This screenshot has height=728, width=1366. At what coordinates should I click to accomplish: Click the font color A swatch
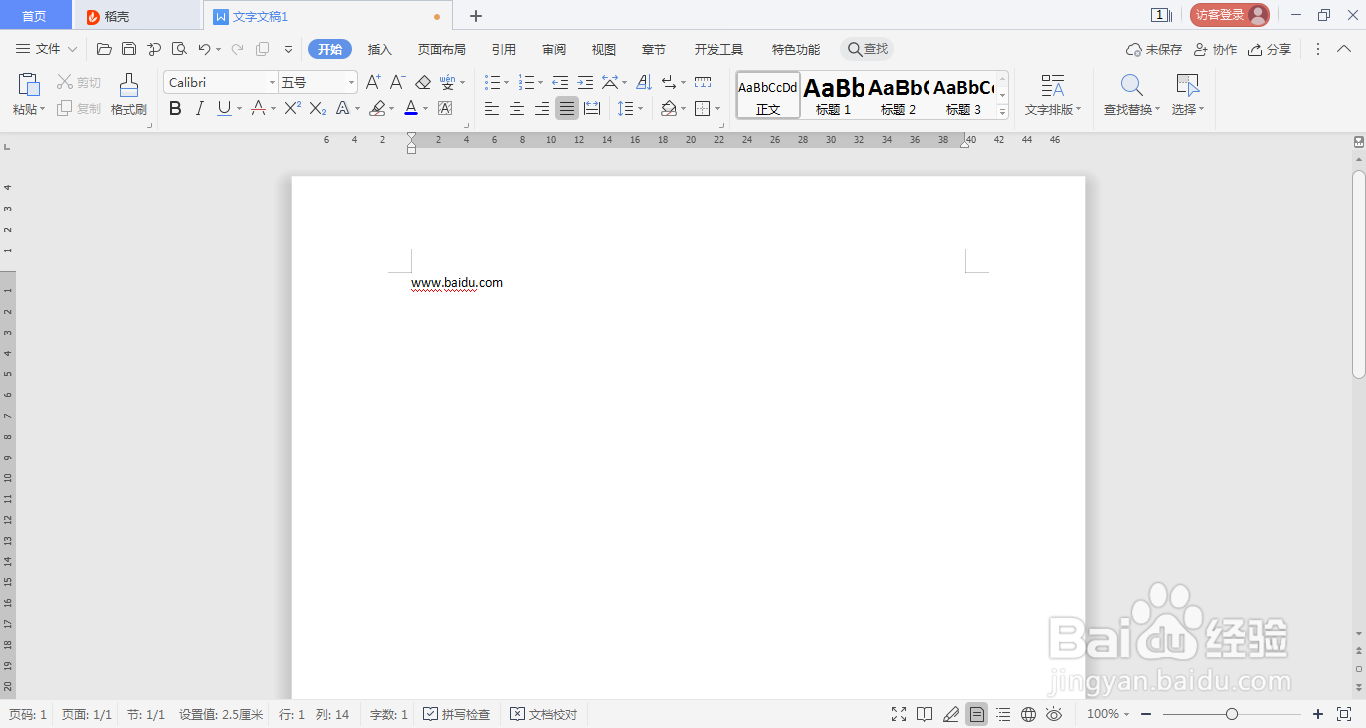pos(411,108)
